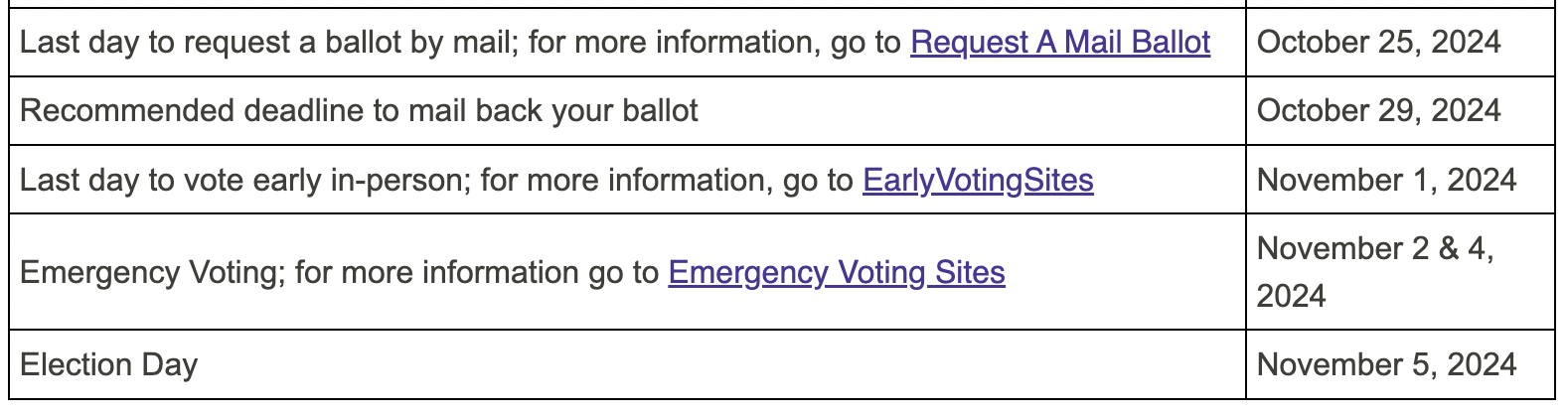Click 'for more information go to' in the Emergency Voting row
This screenshot has height=415, width=1568.
click(x=477, y=272)
